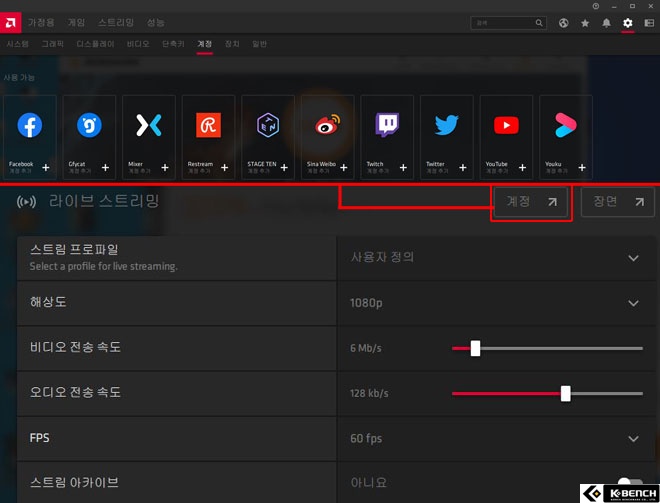Add Mixer account with plus button
Screen dimensions: 660x503
pos(165,168)
